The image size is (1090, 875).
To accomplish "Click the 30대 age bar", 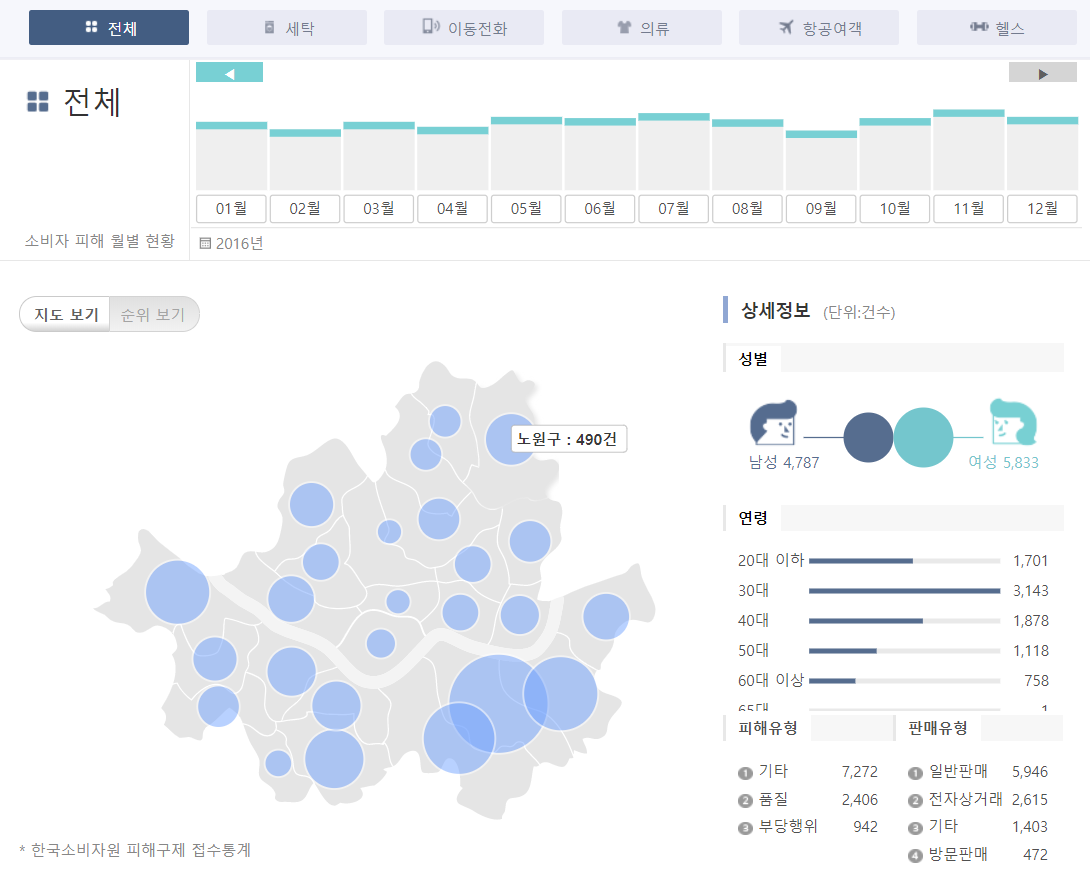I will (904, 591).
